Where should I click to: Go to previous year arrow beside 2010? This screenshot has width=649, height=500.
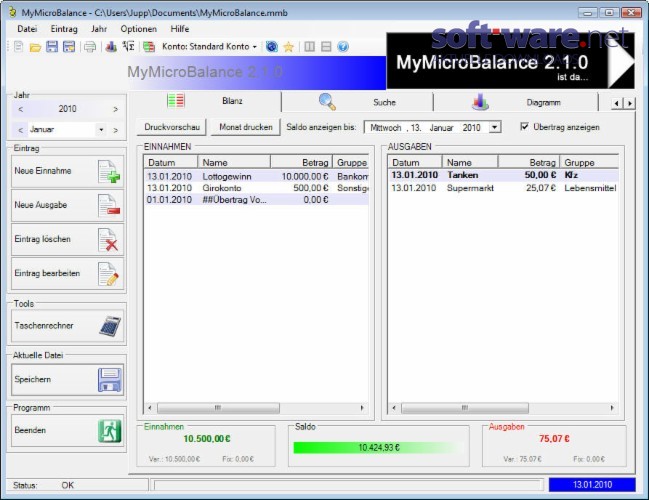click(x=21, y=109)
